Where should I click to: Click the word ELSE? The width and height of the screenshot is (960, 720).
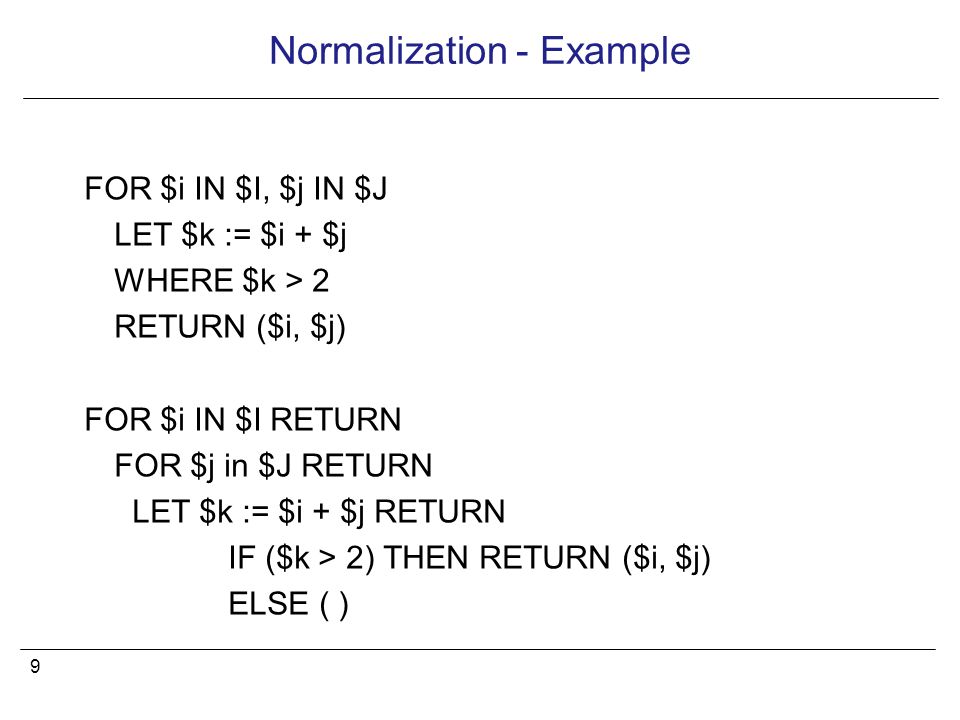268,604
